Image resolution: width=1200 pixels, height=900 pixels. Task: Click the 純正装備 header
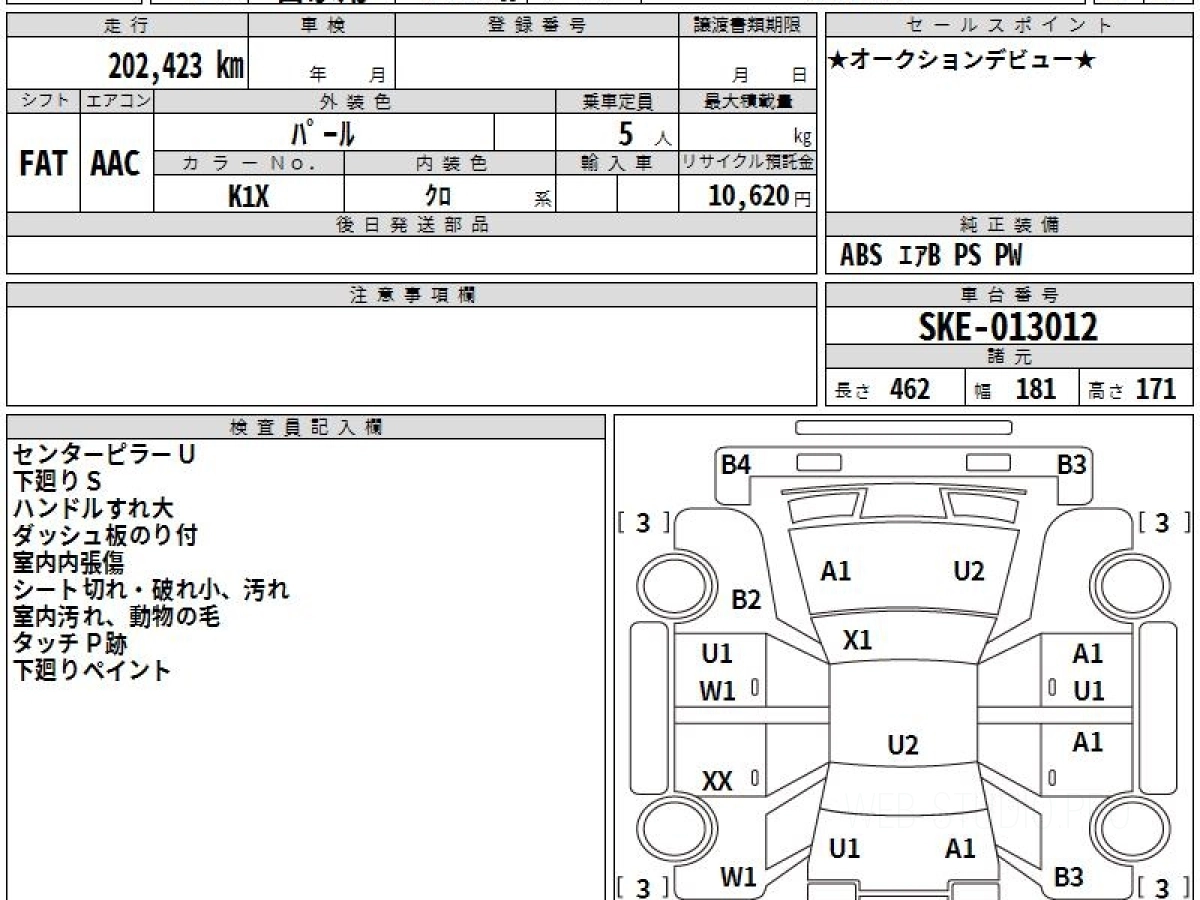(1009, 225)
